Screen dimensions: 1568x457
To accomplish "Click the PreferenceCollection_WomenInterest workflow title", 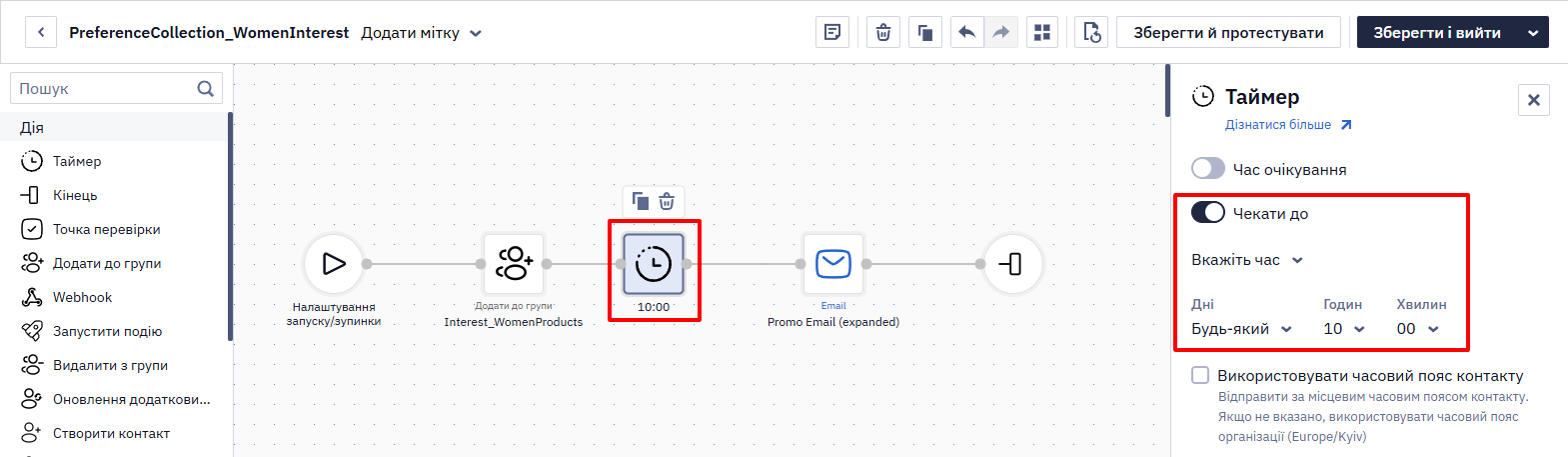I will pyautogui.click(x=209, y=33).
